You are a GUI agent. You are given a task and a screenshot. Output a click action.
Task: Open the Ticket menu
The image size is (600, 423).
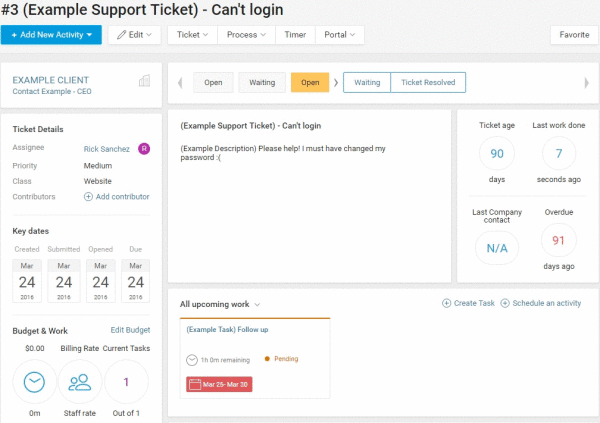pos(193,34)
